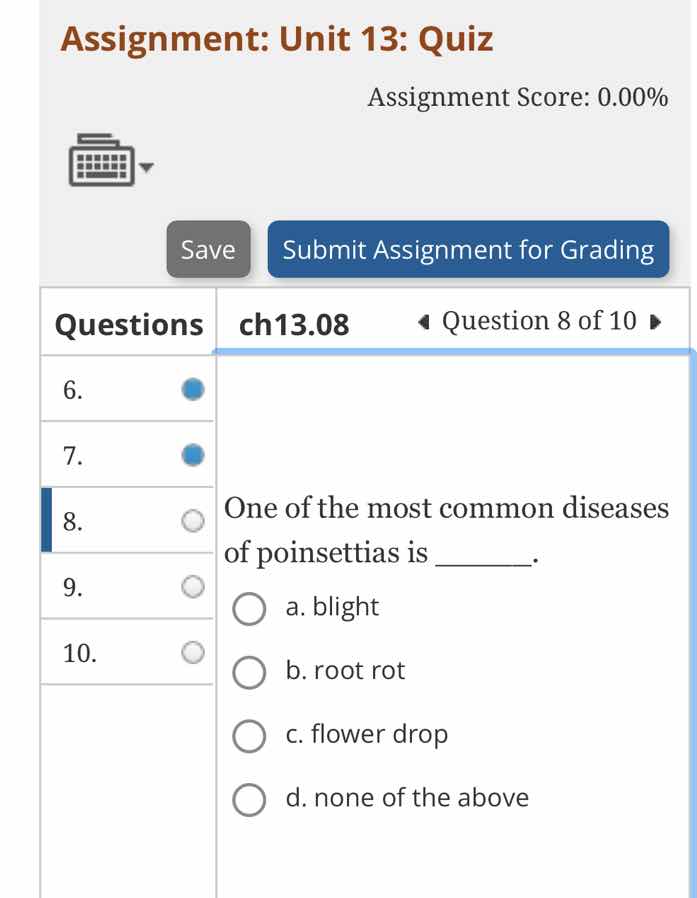Pick d. none of the above
Viewport: 697px width, 898px height.
249,800
